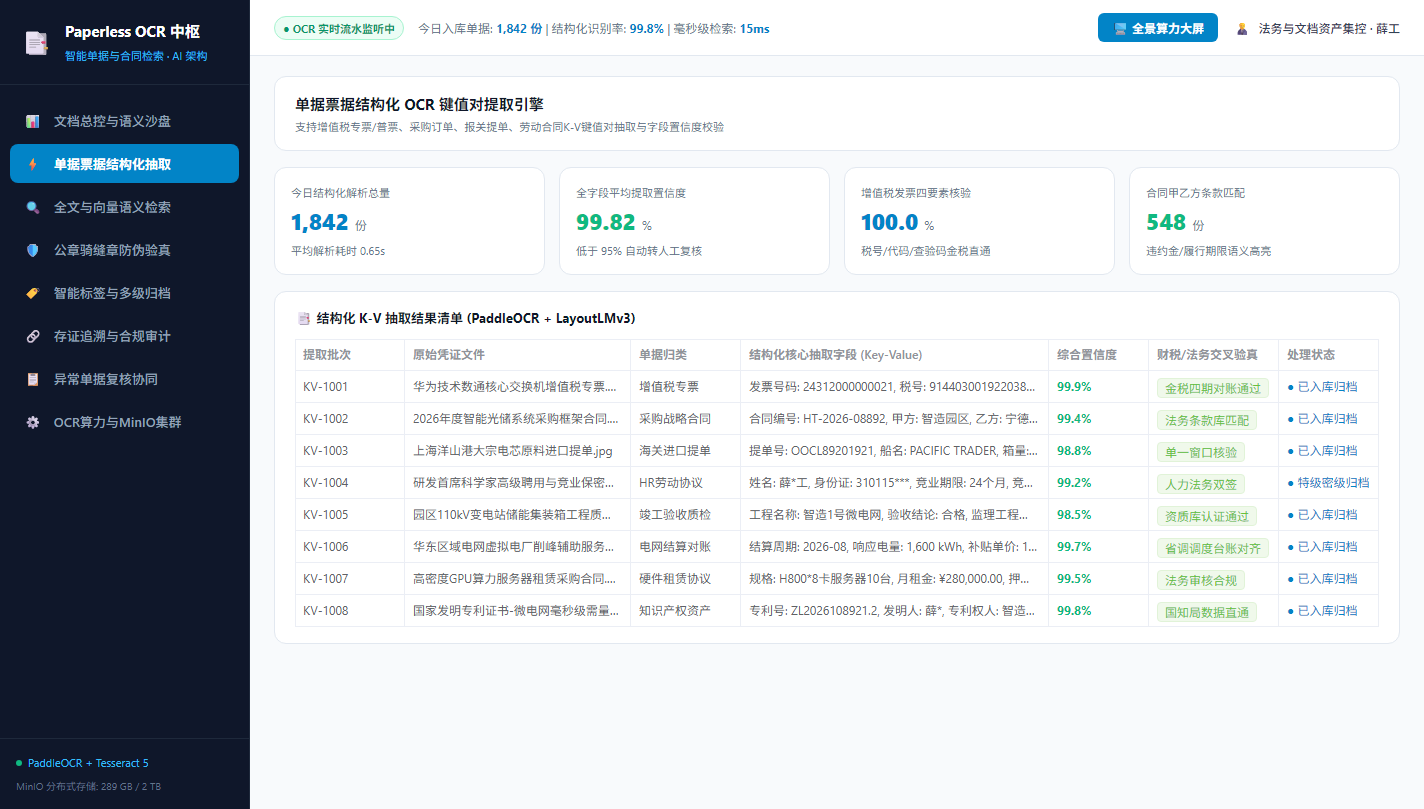Click the gear icon beside OCR算力与MinIO集群
The width and height of the screenshot is (1424, 809).
tap(33, 422)
